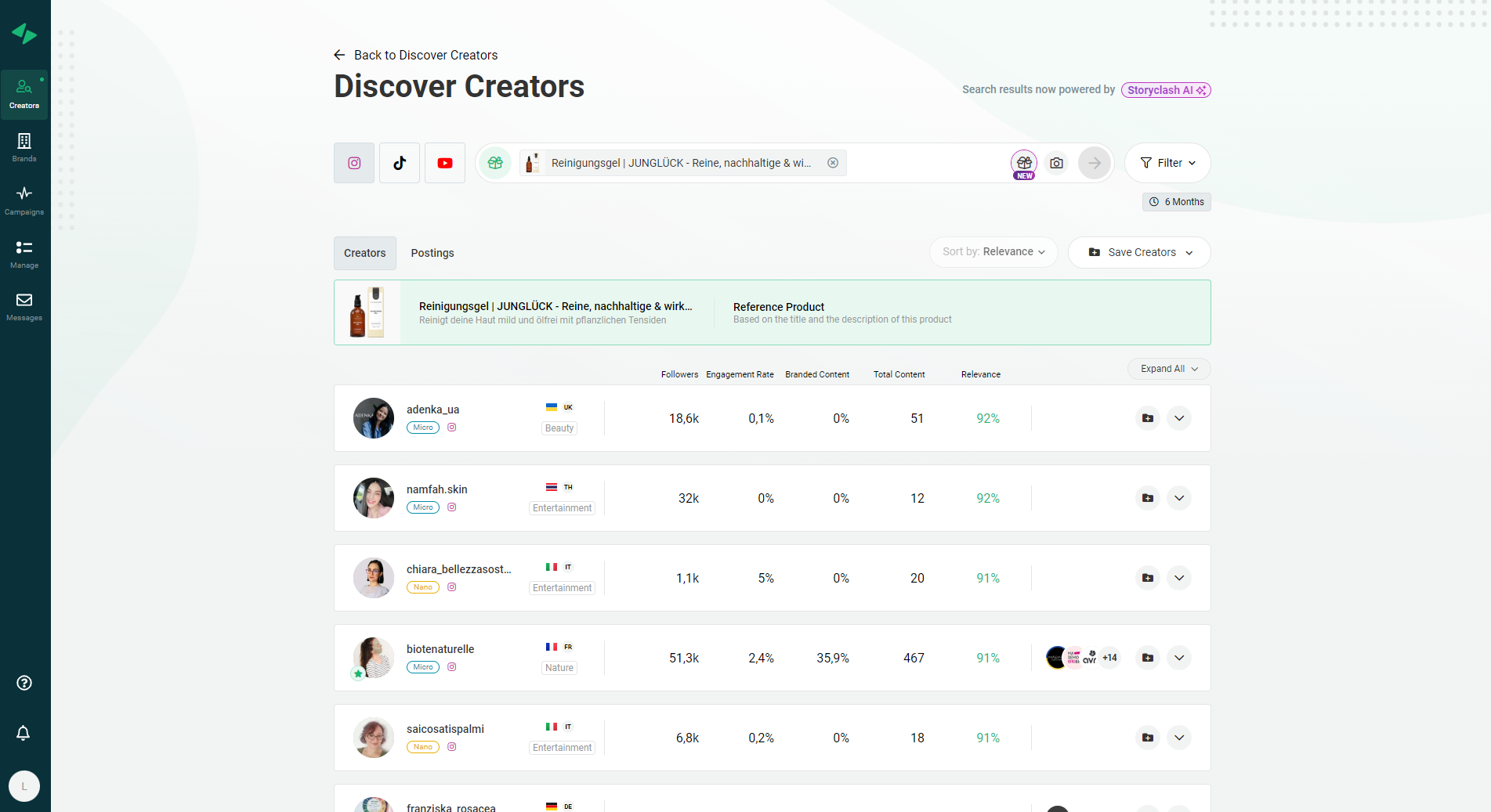Click the help question mark icon
The width and height of the screenshot is (1491, 812).
pos(24,683)
